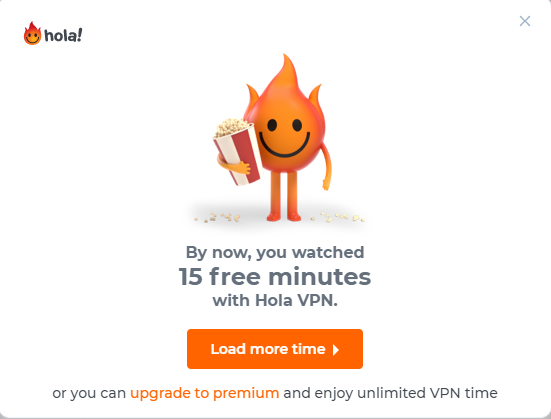This screenshot has height=419, width=551.
Task: Click the spilled popcorn left of the mascot
Action: (218, 217)
